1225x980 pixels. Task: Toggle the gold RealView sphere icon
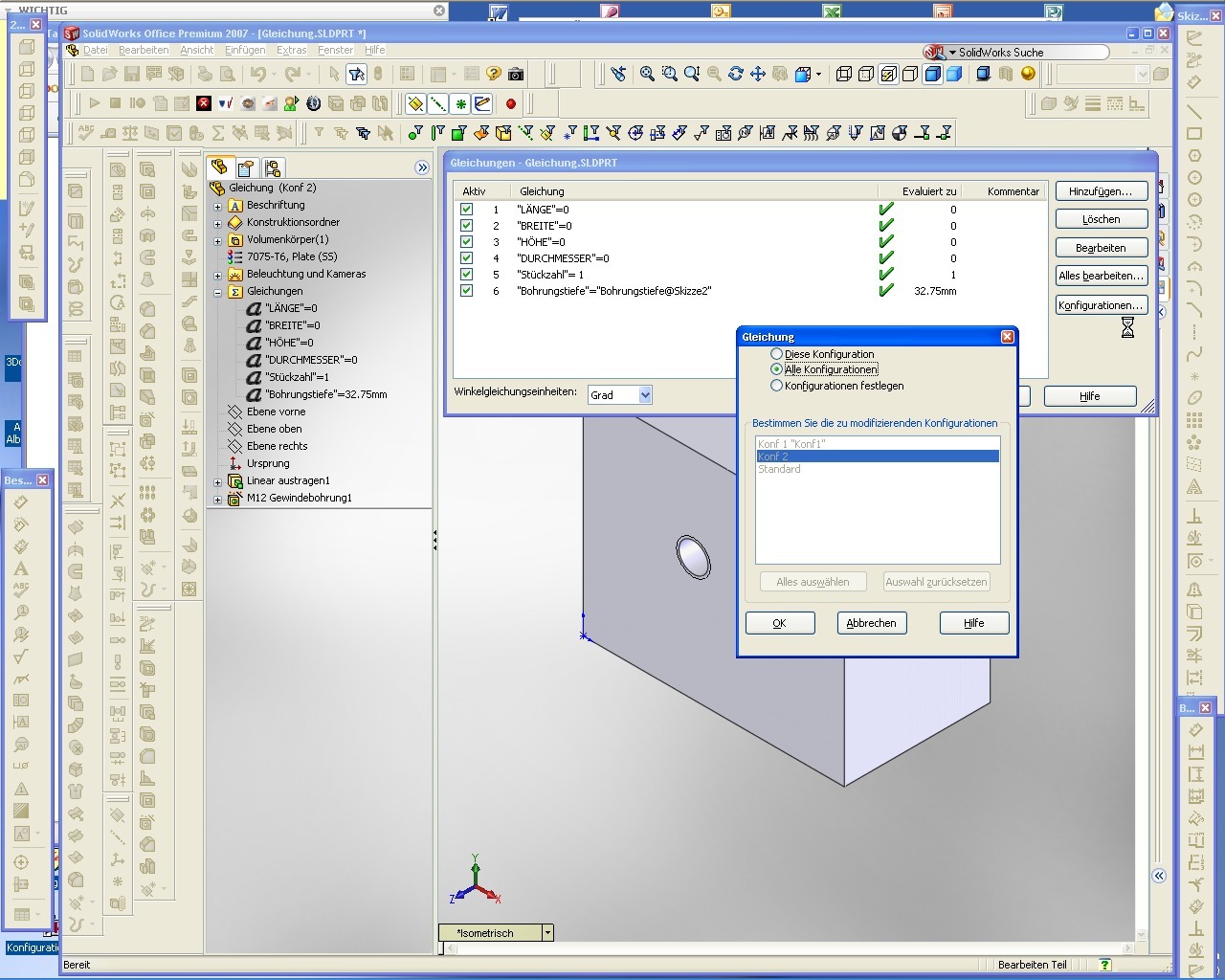pos(1029,74)
